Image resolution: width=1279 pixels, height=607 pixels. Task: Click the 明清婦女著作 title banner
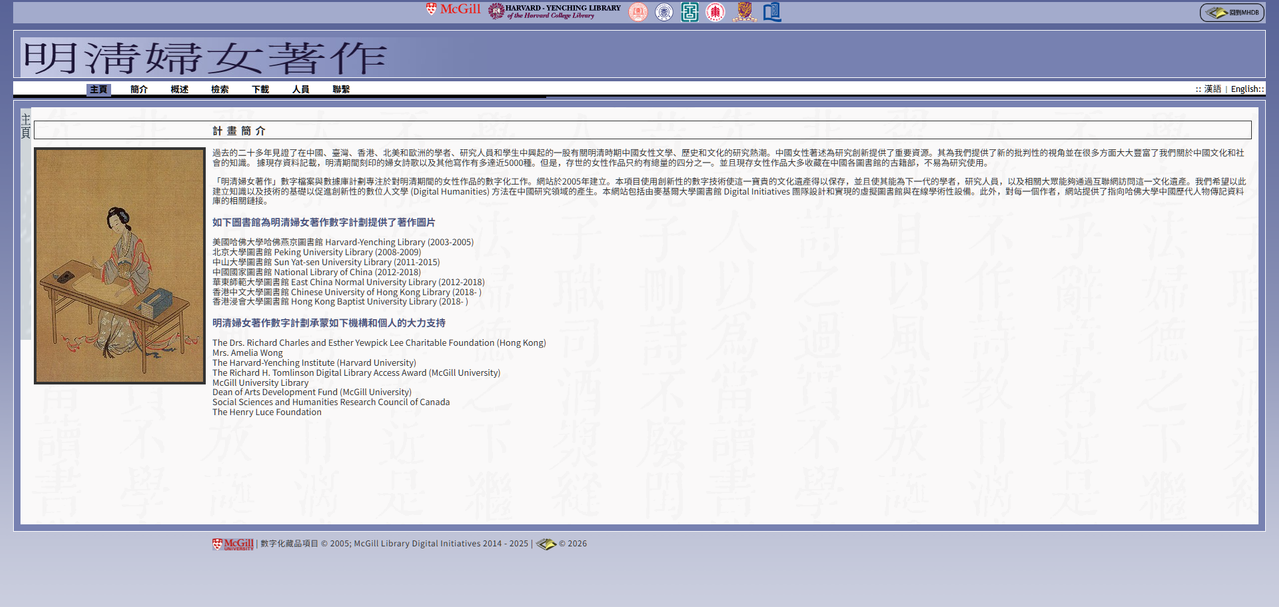coord(204,58)
